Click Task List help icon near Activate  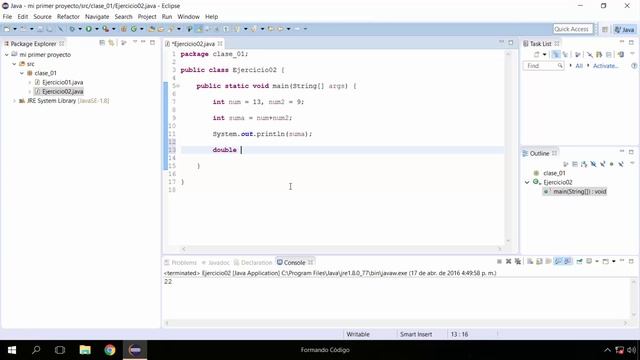pos(634,66)
